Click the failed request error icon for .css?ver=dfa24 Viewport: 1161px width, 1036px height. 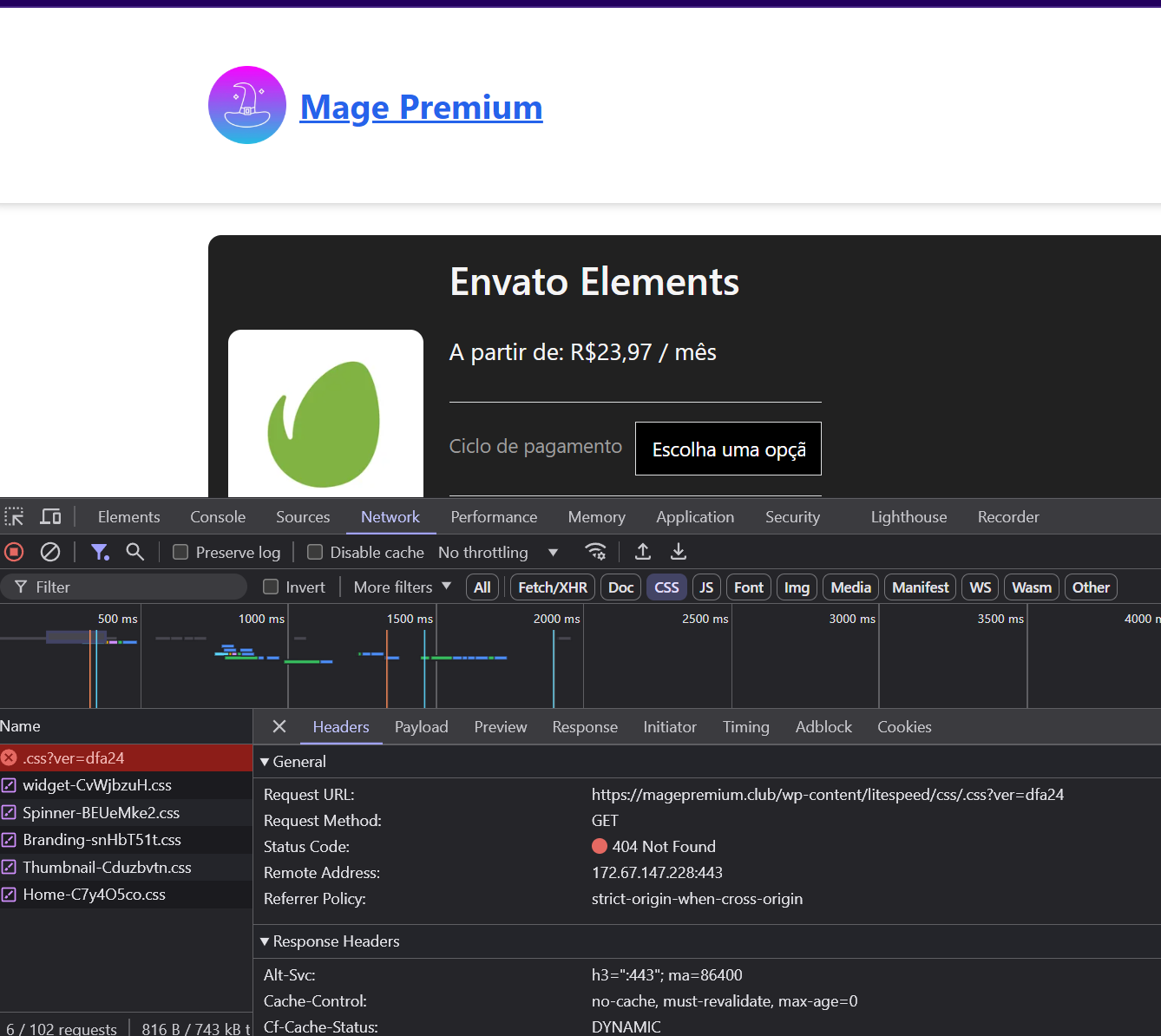[x=10, y=757]
